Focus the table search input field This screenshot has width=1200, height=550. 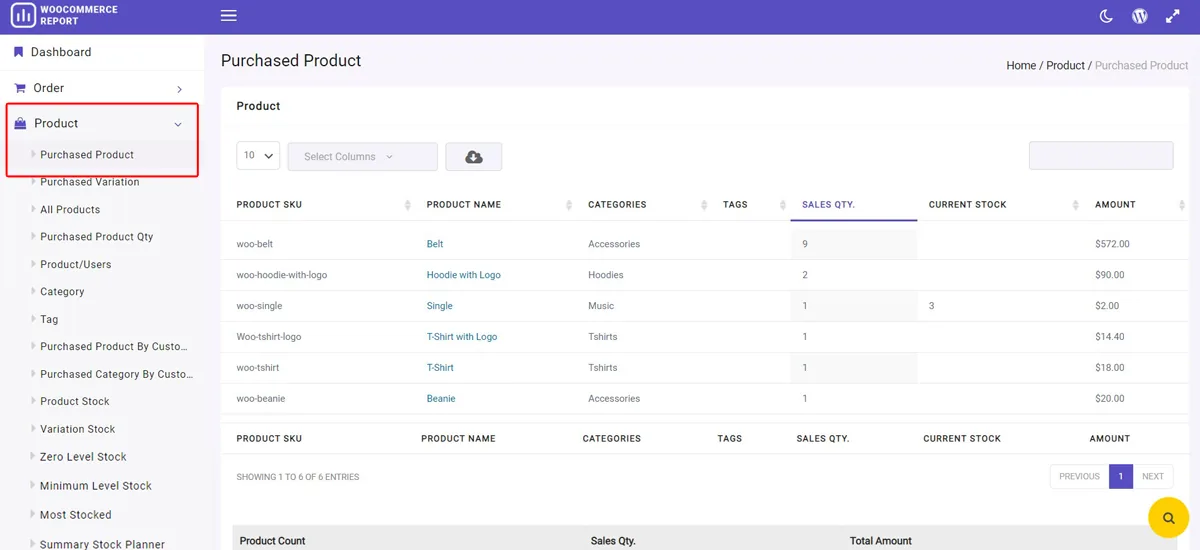[1101, 155]
